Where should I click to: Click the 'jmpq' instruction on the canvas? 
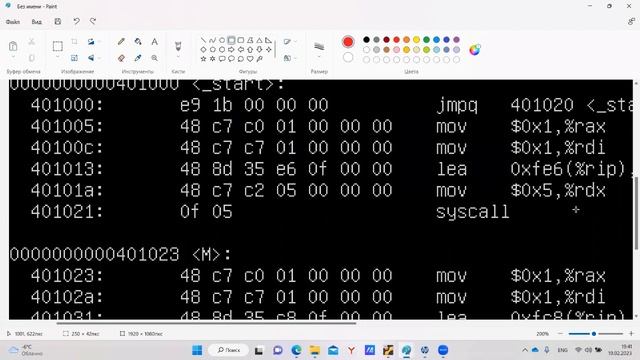pyautogui.click(x=456, y=106)
